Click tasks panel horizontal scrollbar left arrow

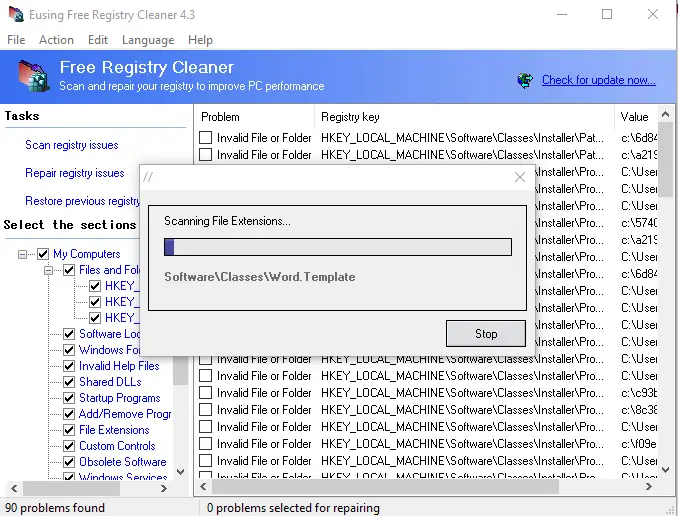point(14,488)
